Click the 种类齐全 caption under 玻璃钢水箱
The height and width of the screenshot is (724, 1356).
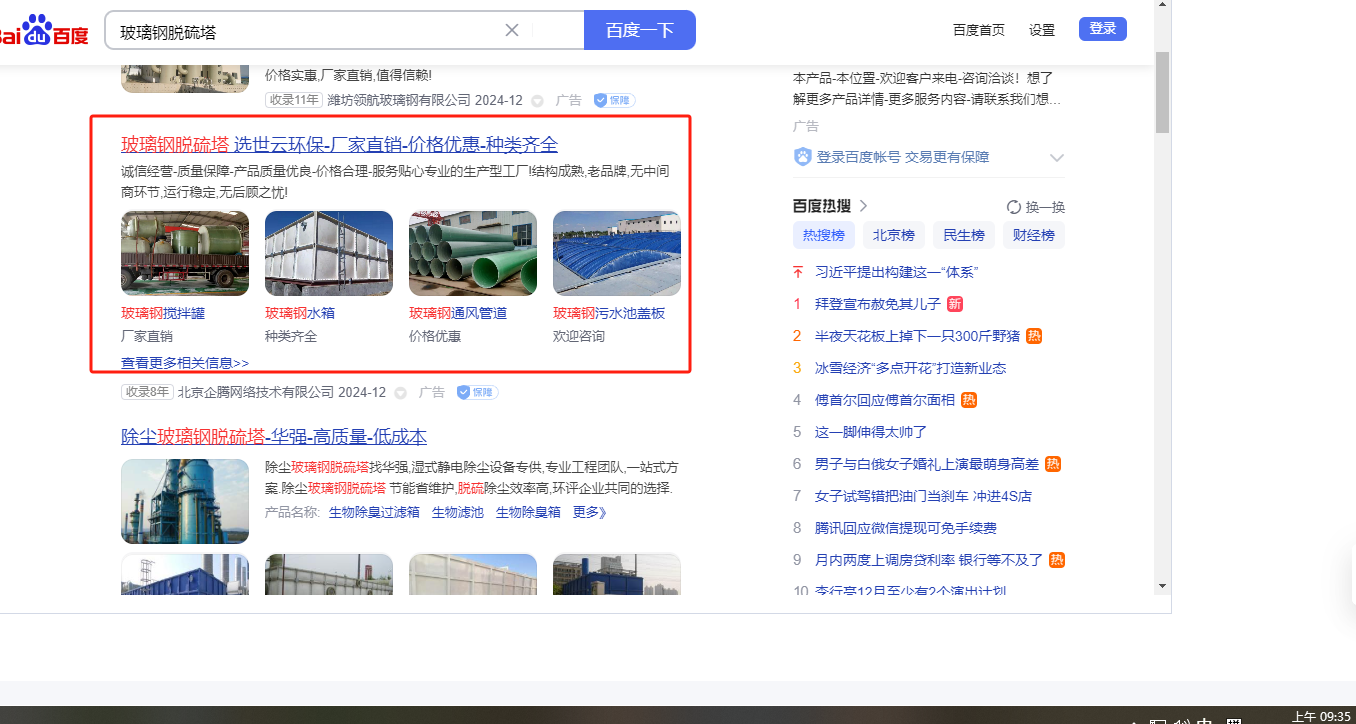[291, 336]
